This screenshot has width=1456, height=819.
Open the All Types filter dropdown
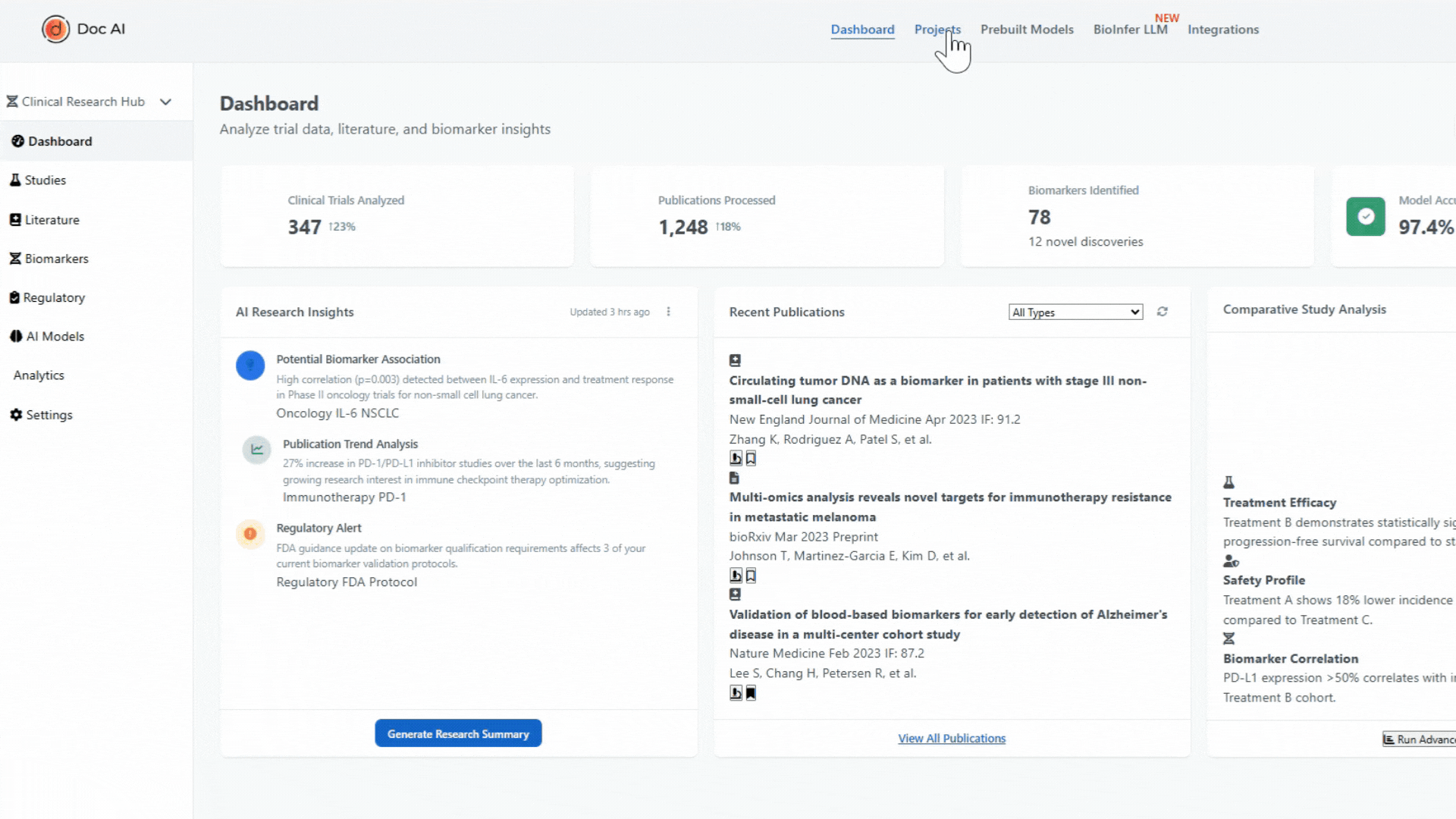point(1075,312)
